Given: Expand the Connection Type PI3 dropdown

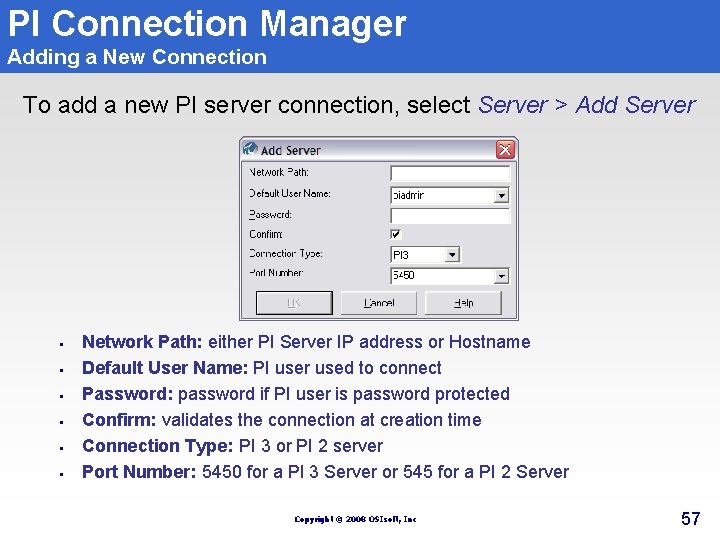Looking at the screenshot, I should (x=452, y=254).
